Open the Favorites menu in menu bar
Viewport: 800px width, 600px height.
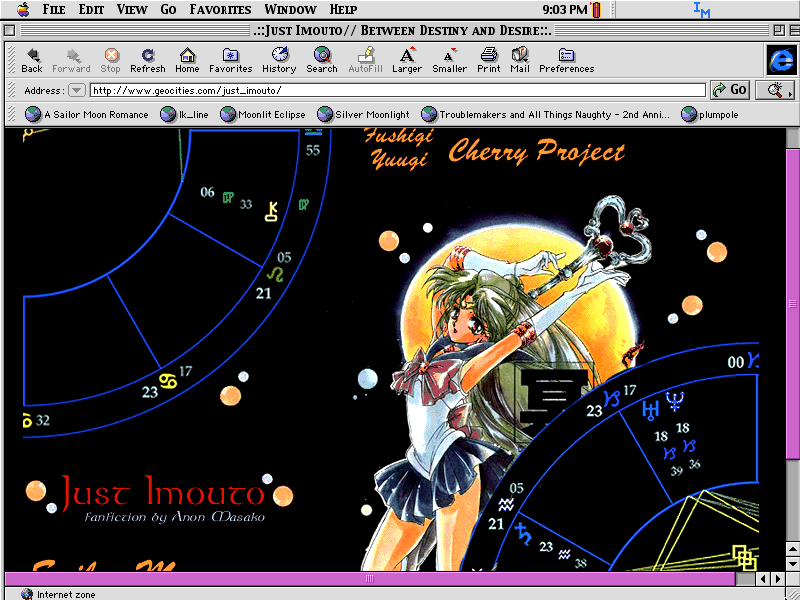click(220, 10)
